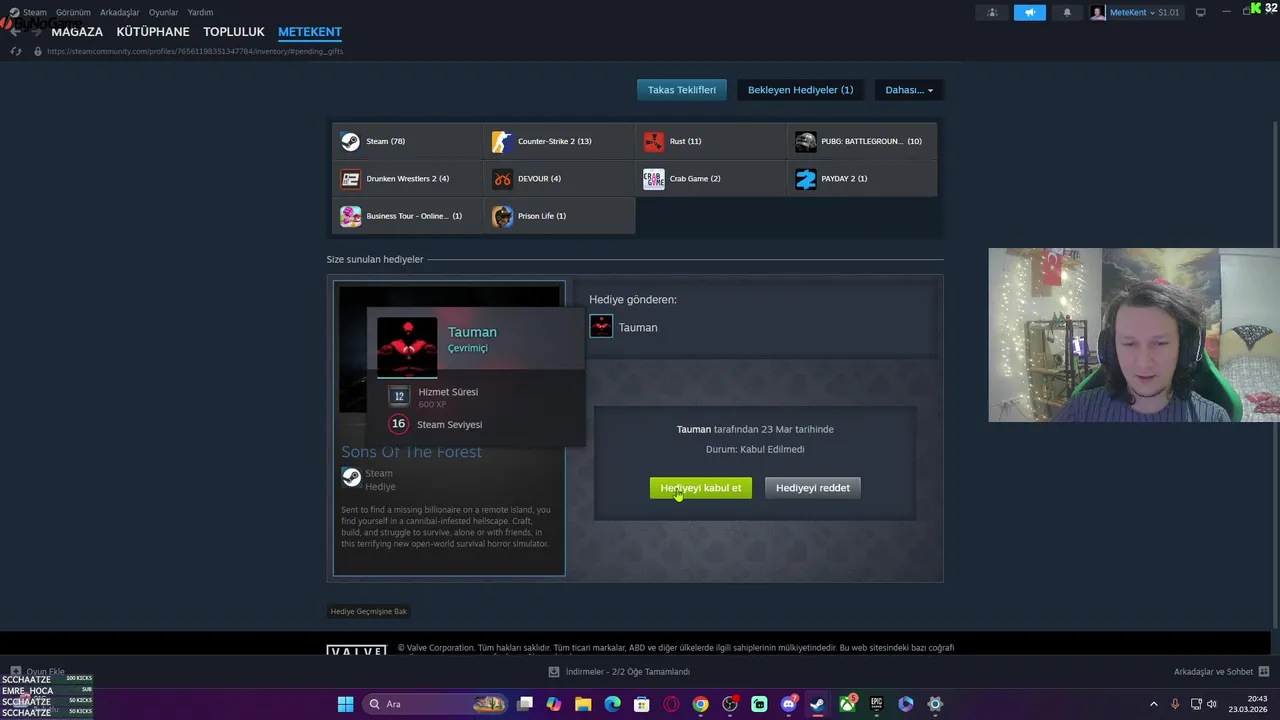Click the blue announcements megaphone button
The image size is (1280, 720).
[1029, 12]
